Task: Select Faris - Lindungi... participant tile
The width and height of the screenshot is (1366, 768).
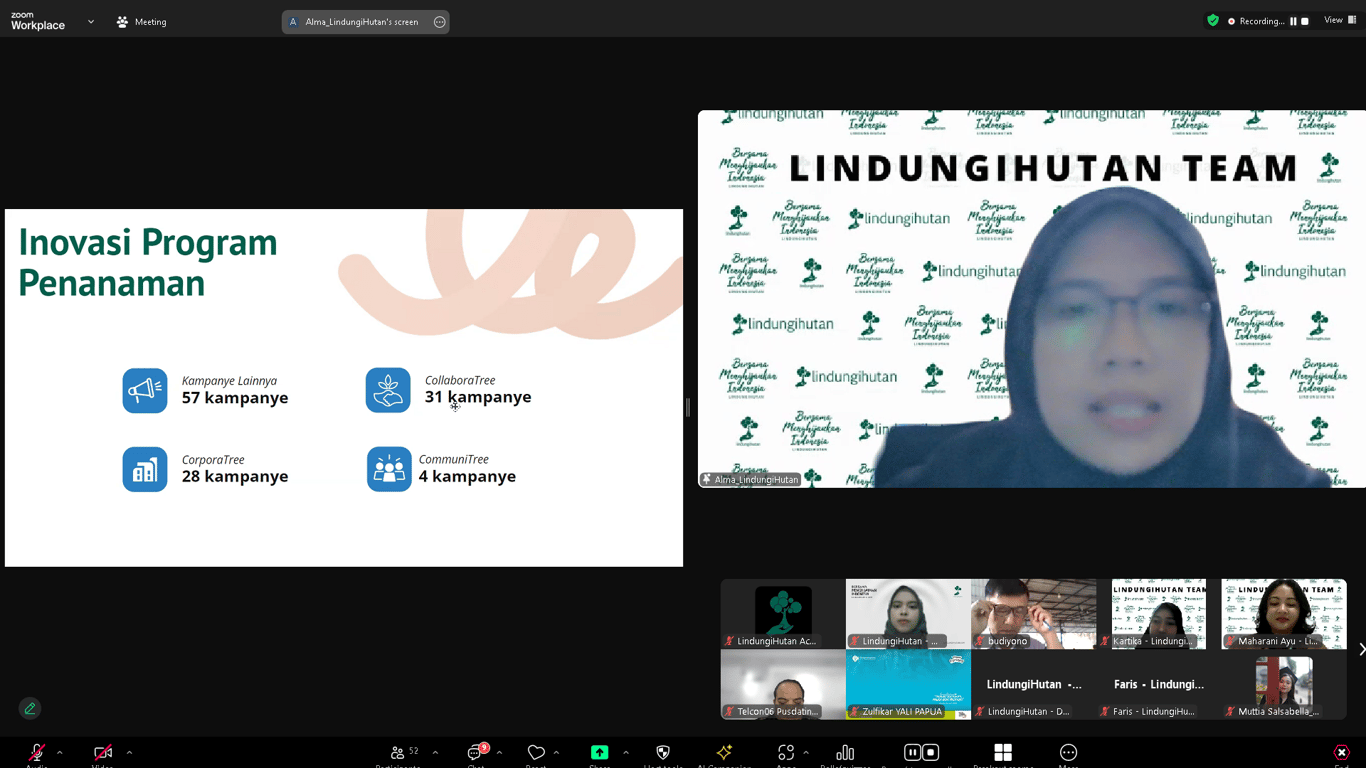Action: 1158,685
